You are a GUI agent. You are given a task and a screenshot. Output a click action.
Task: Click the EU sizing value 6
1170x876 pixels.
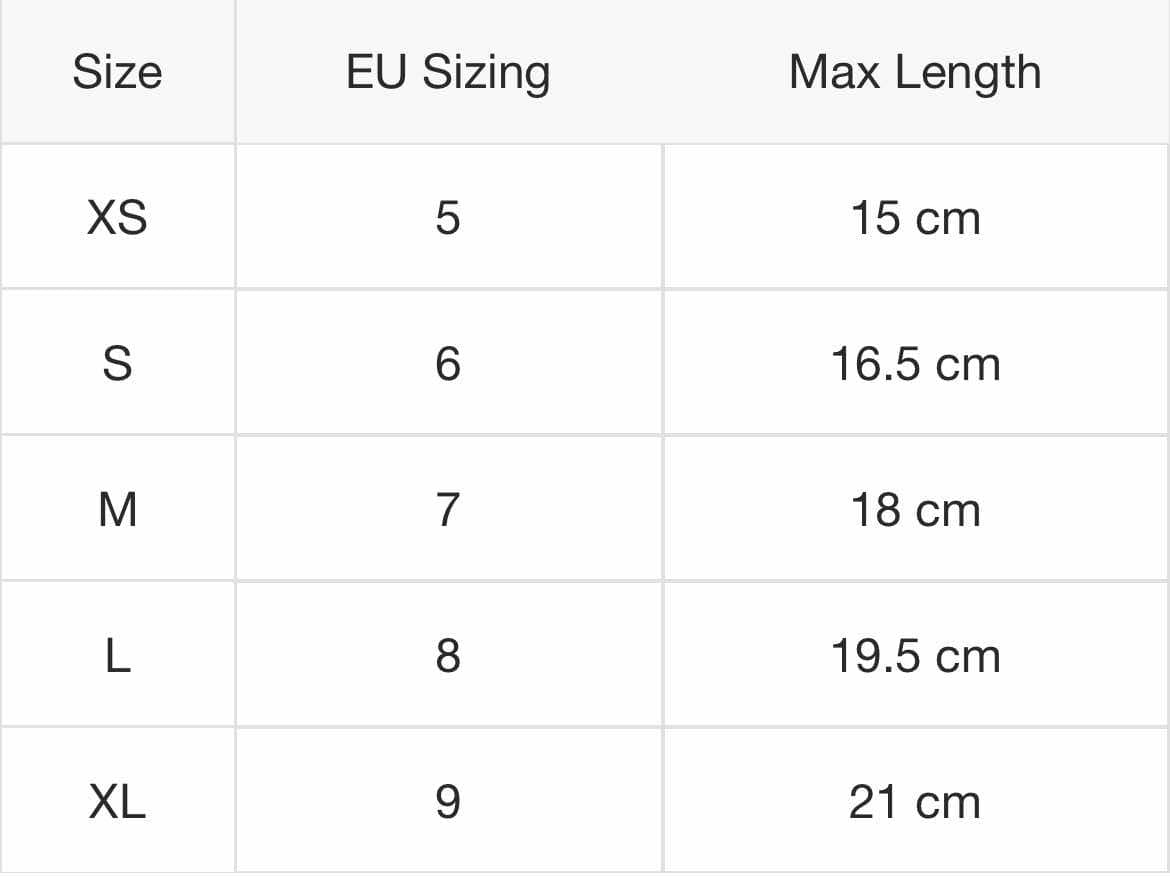tap(448, 363)
